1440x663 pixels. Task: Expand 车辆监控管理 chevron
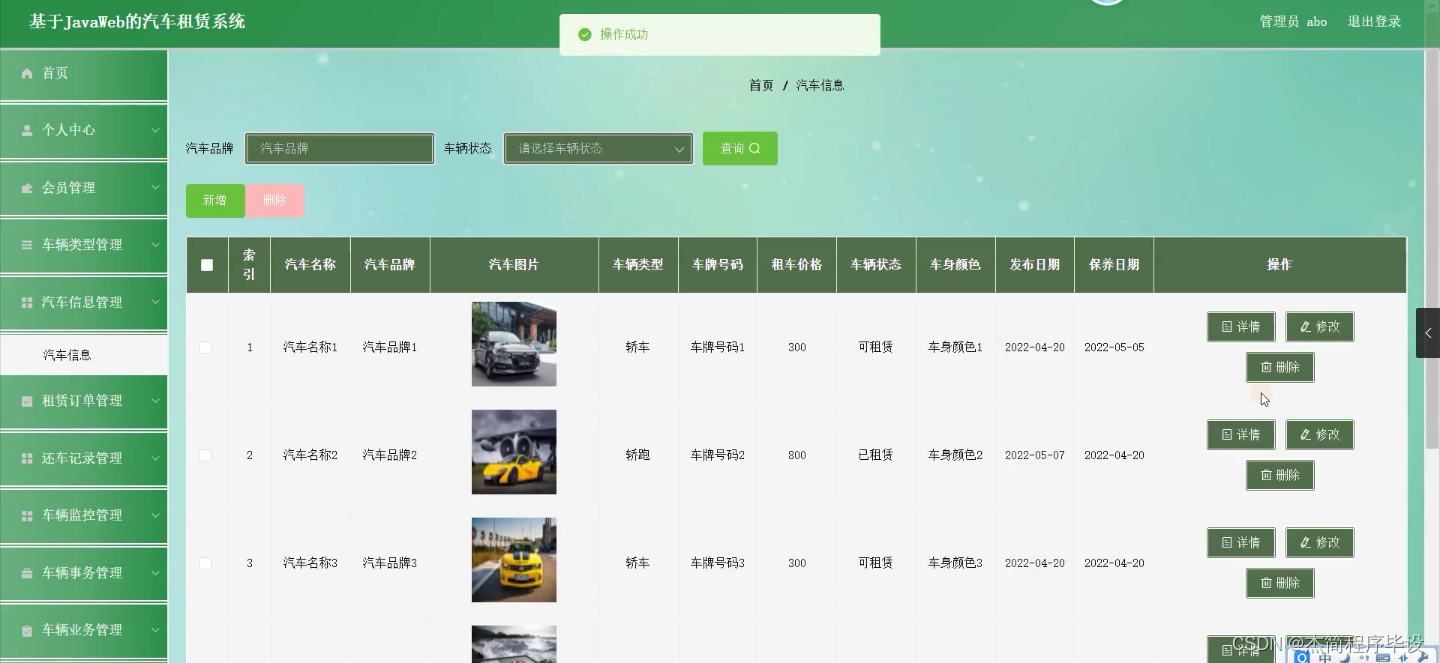(155, 516)
